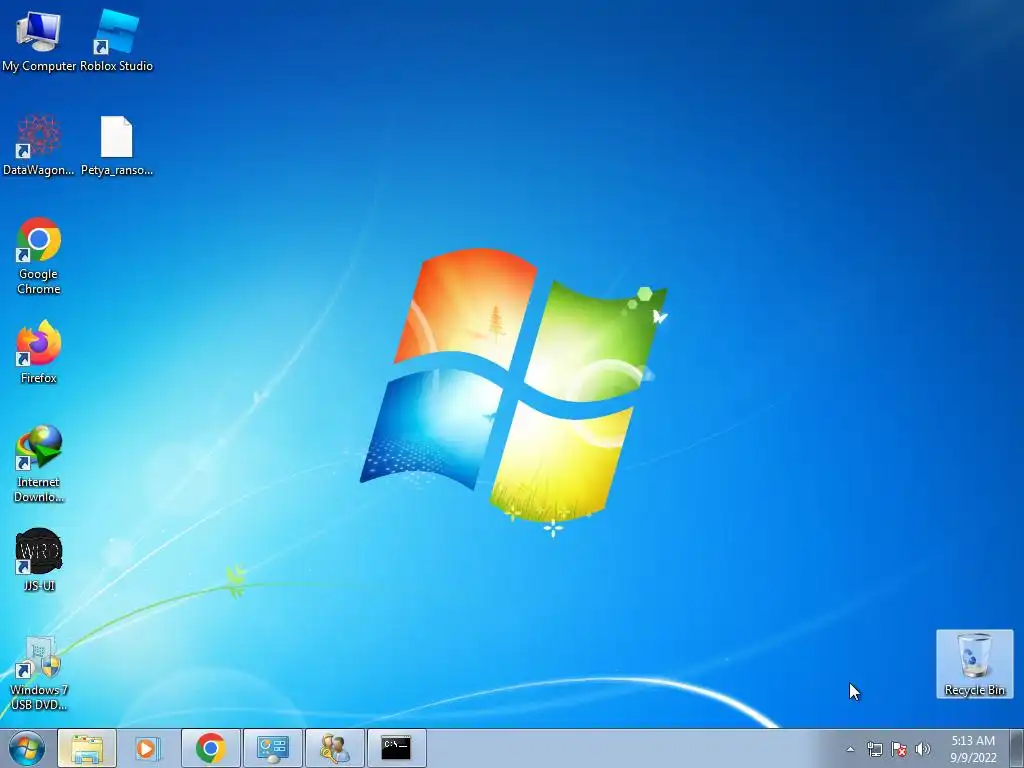
Task: Click the Recycle Bin label text
Action: point(974,690)
